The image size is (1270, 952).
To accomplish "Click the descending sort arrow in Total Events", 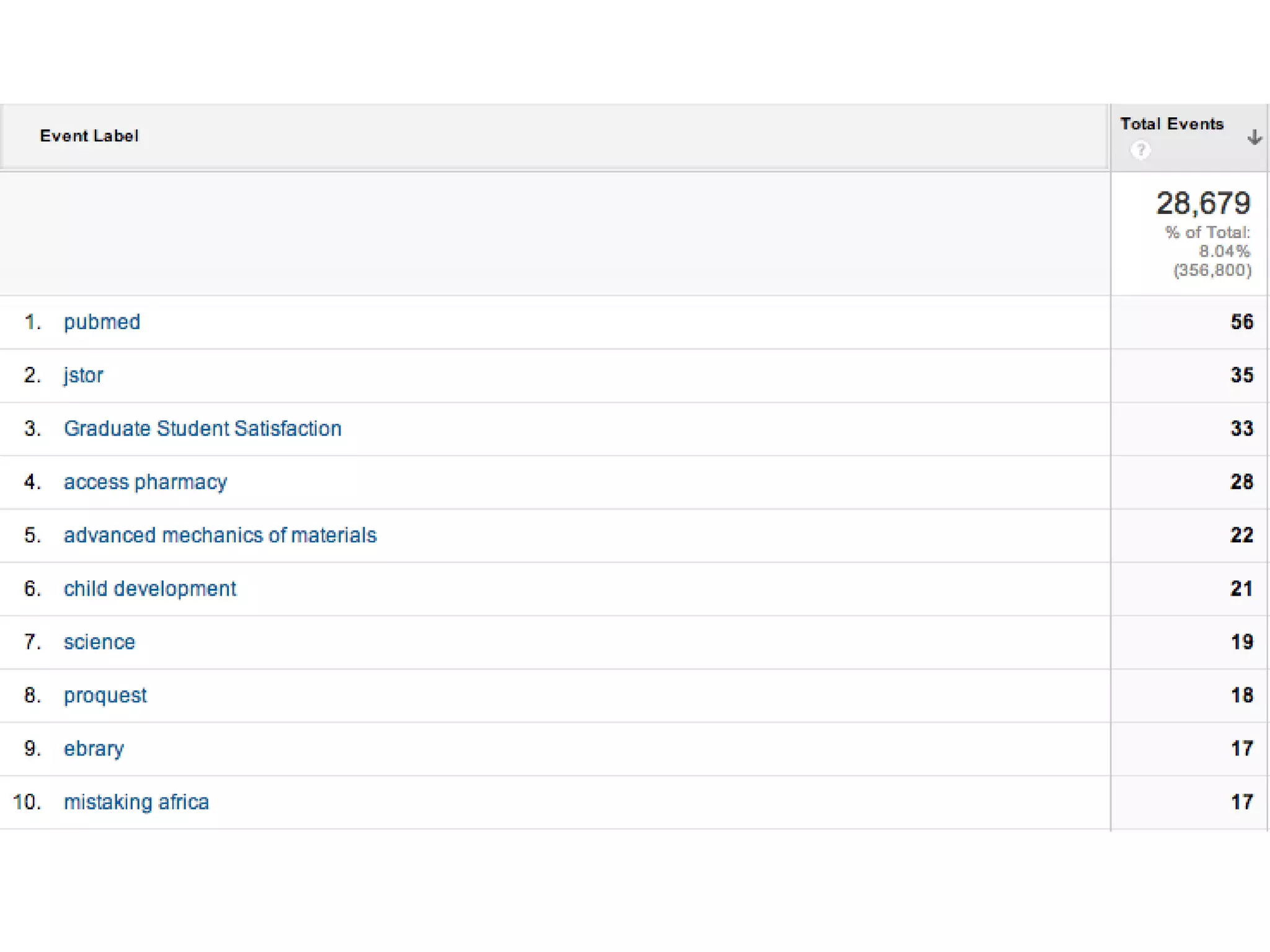I will (x=1254, y=137).
